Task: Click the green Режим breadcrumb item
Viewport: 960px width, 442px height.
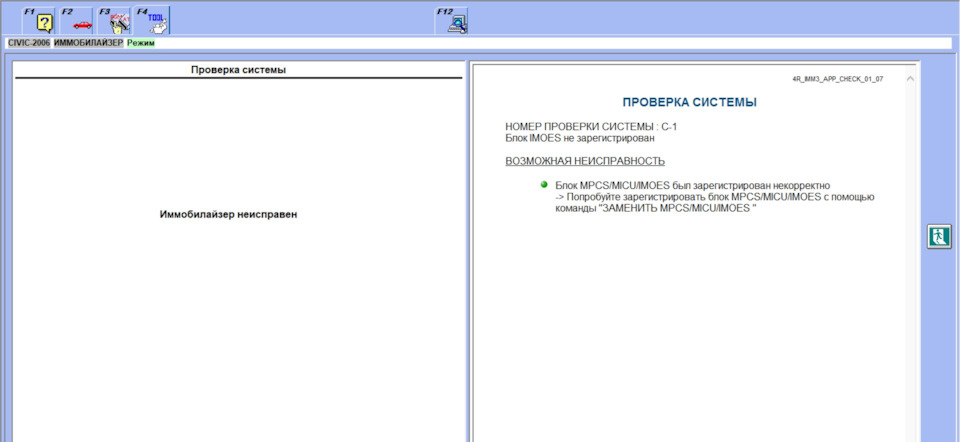Action: click(140, 44)
